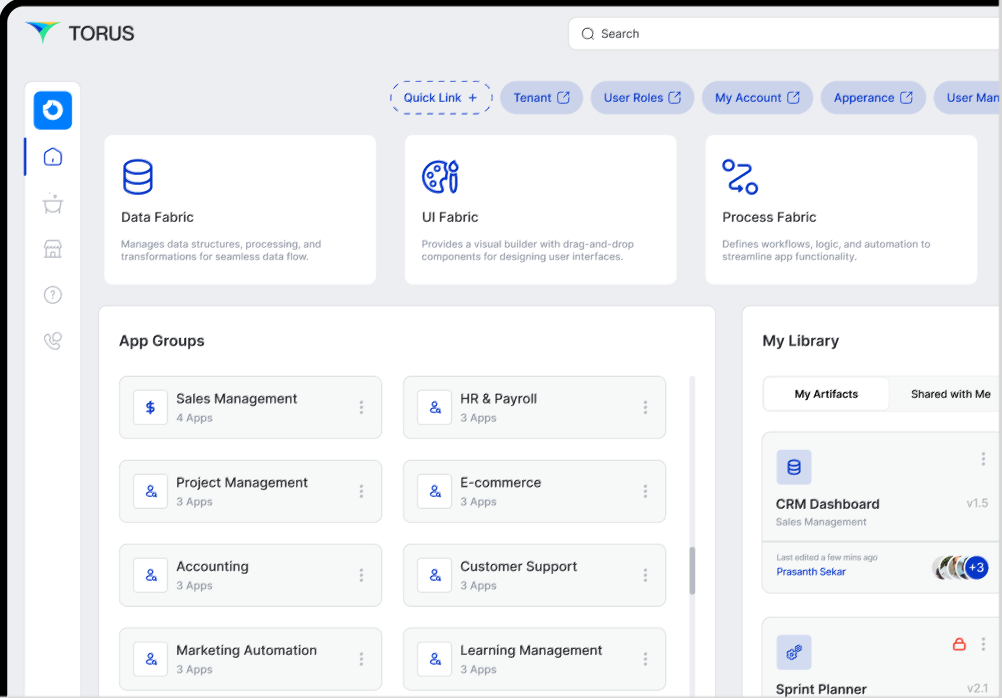This screenshot has width=1002, height=698.
Task: Switch to the Shared with Me tab
Action: pyautogui.click(x=950, y=394)
